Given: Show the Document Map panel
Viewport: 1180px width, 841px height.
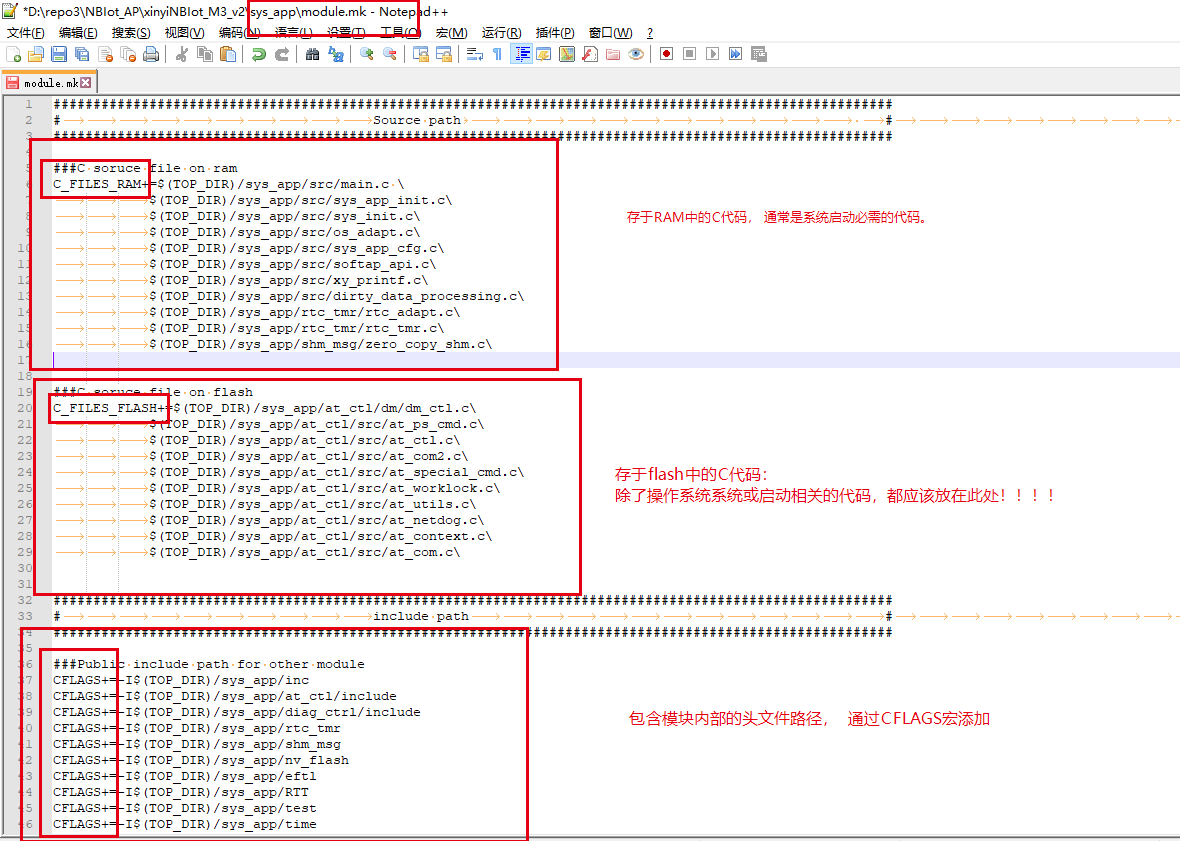Looking at the screenshot, I should click(x=567, y=54).
